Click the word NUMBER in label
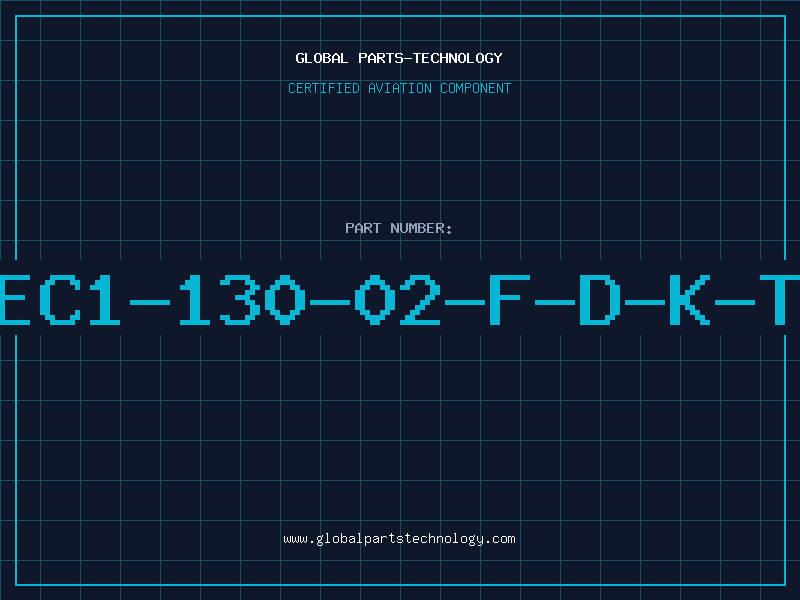This screenshot has height=600, width=800. 421,228
